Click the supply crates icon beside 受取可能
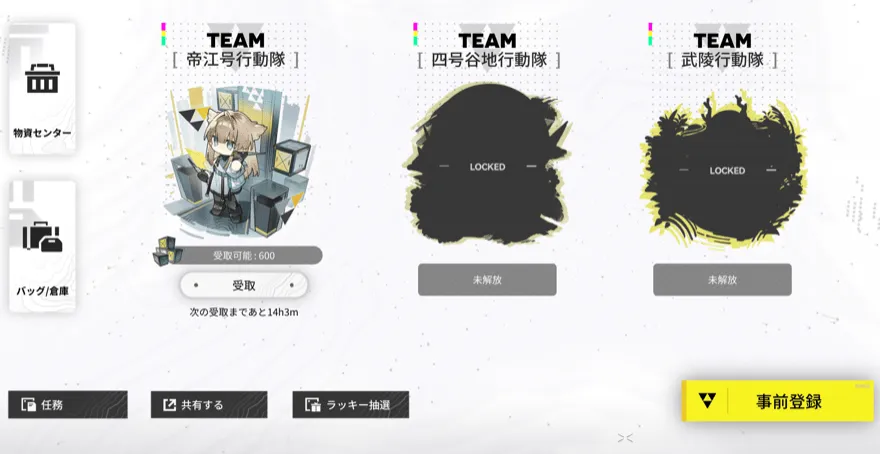The image size is (880, 454). (x=167, y=250)
